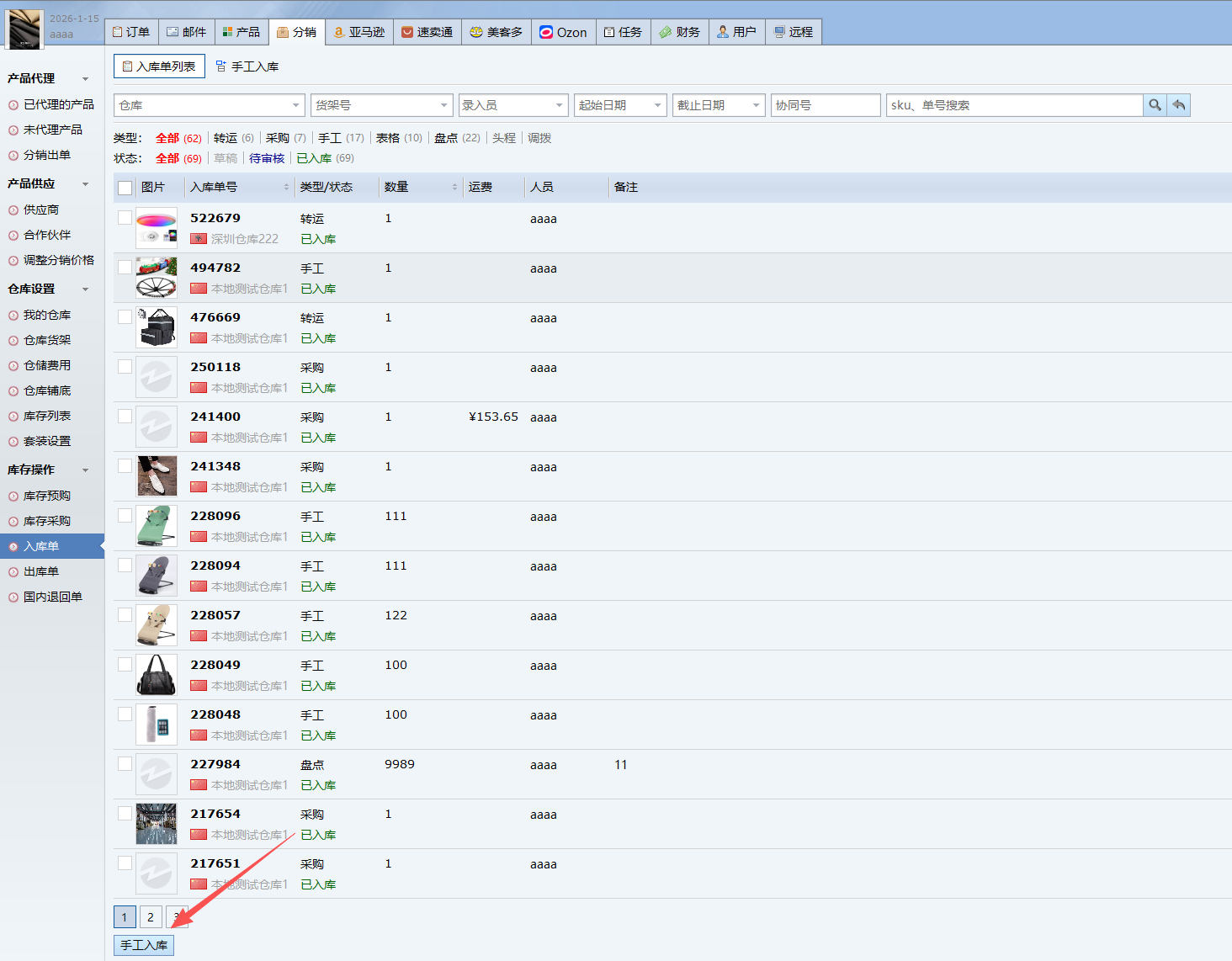Check the box for order 522679

coord(125,218)
